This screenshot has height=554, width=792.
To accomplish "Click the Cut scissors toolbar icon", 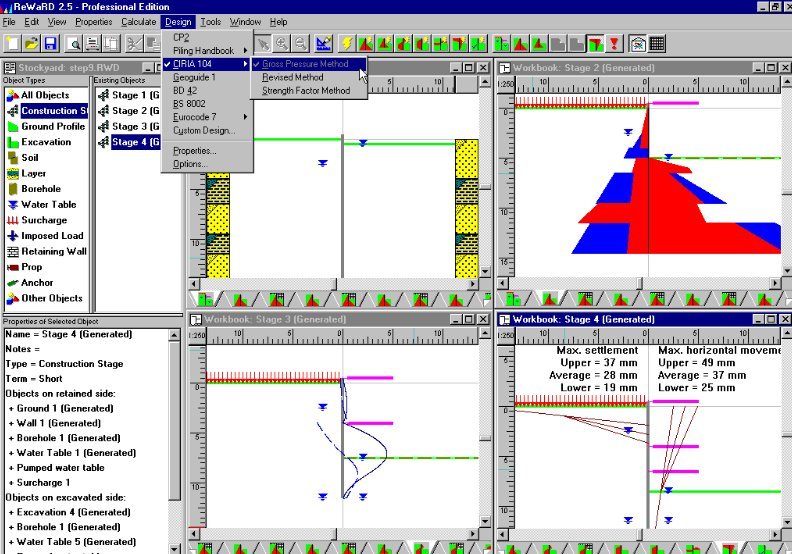I will (x=134, y=44).
